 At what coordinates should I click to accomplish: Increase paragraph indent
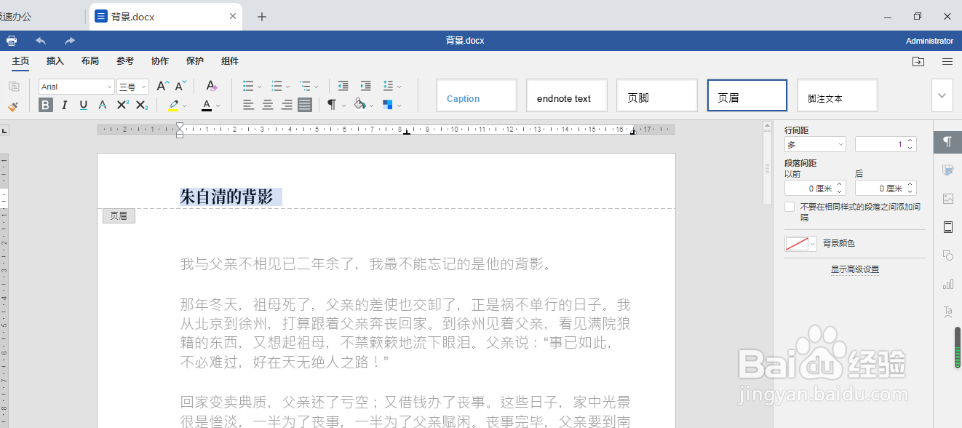[366, 86]
